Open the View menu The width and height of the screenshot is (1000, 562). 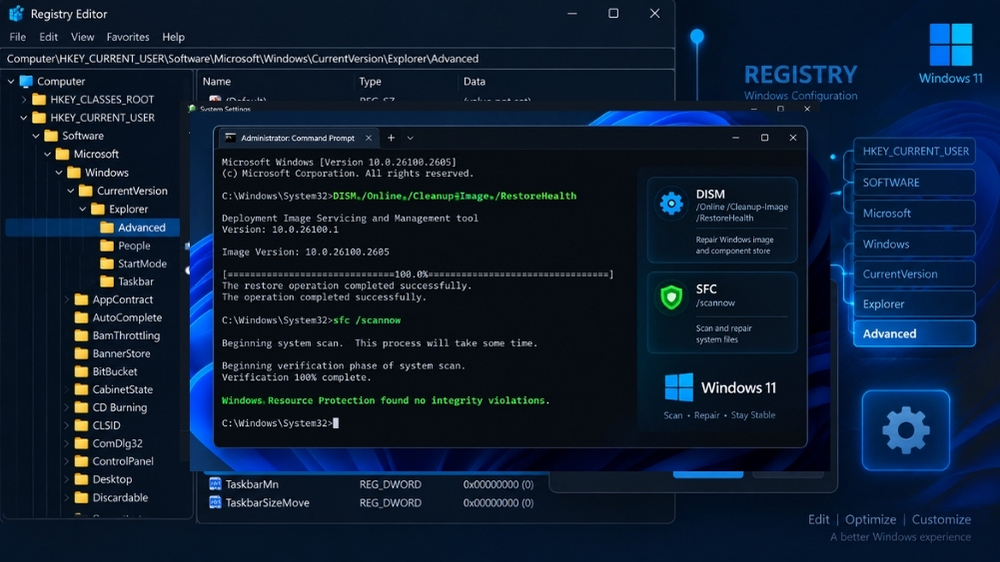tap(82, 37)
